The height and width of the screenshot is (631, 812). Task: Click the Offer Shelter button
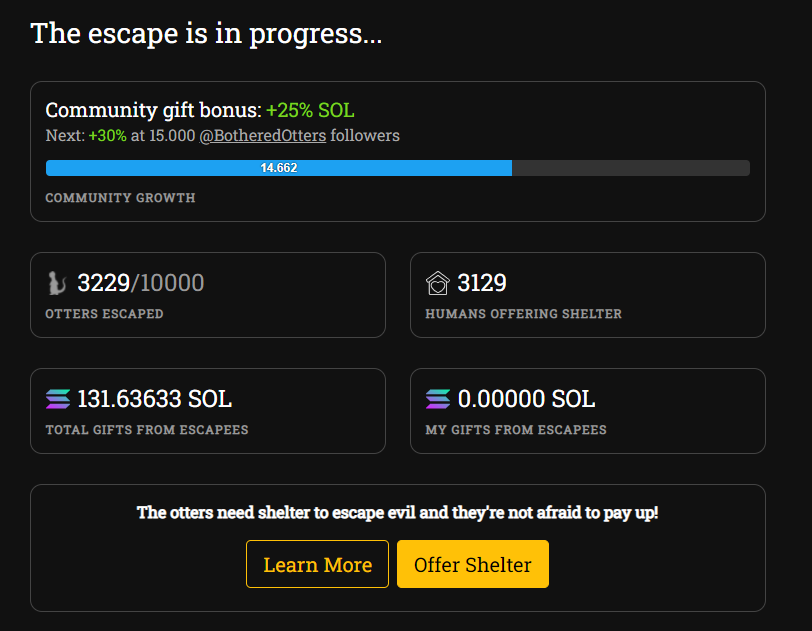[472, 564]
